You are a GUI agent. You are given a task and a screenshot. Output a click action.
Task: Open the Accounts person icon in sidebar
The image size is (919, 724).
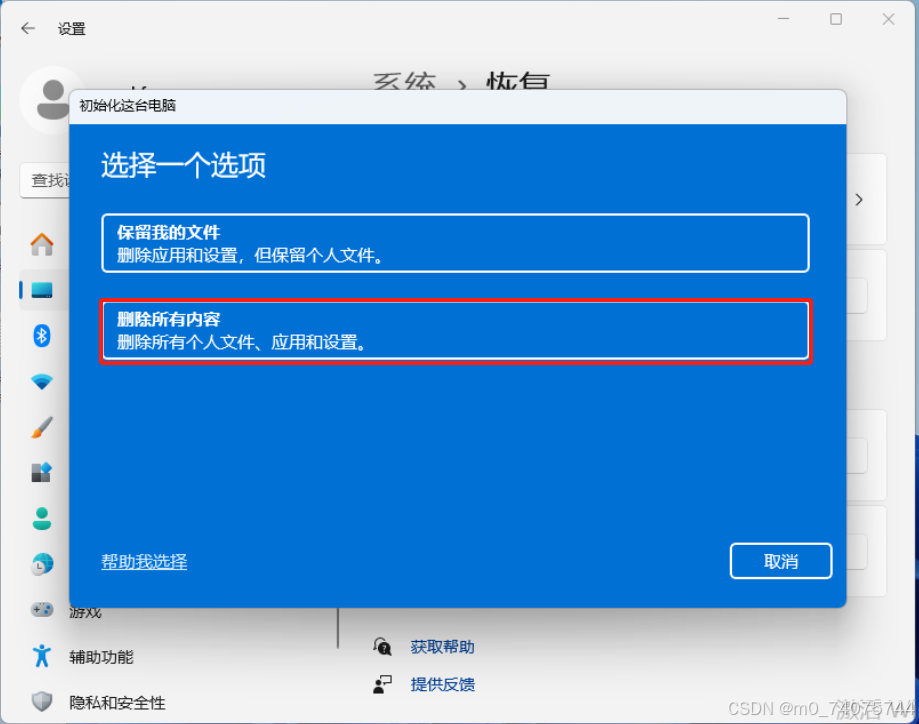click(x=42, y=518)
